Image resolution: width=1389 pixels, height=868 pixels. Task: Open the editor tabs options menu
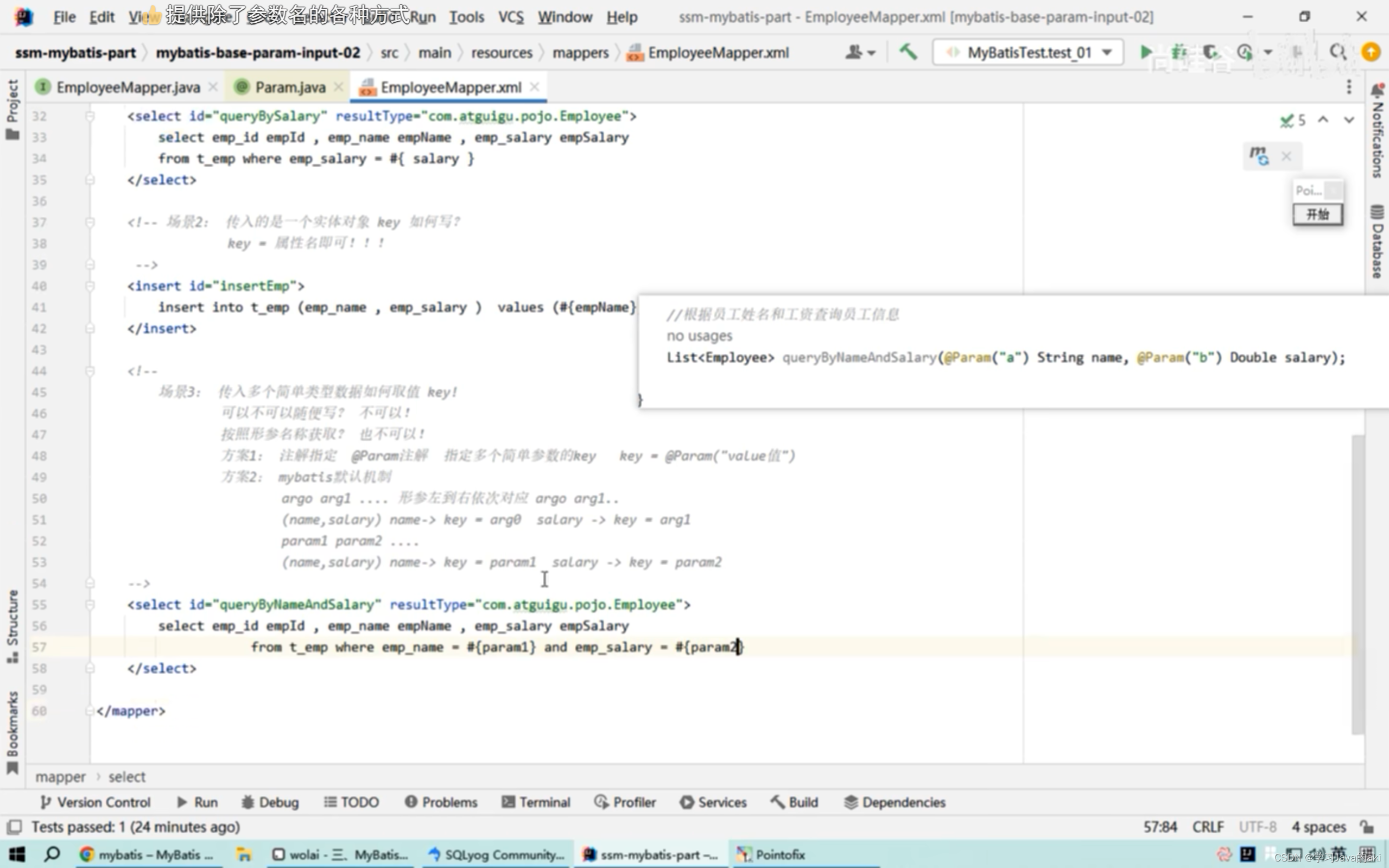(x=1349, y=87)
